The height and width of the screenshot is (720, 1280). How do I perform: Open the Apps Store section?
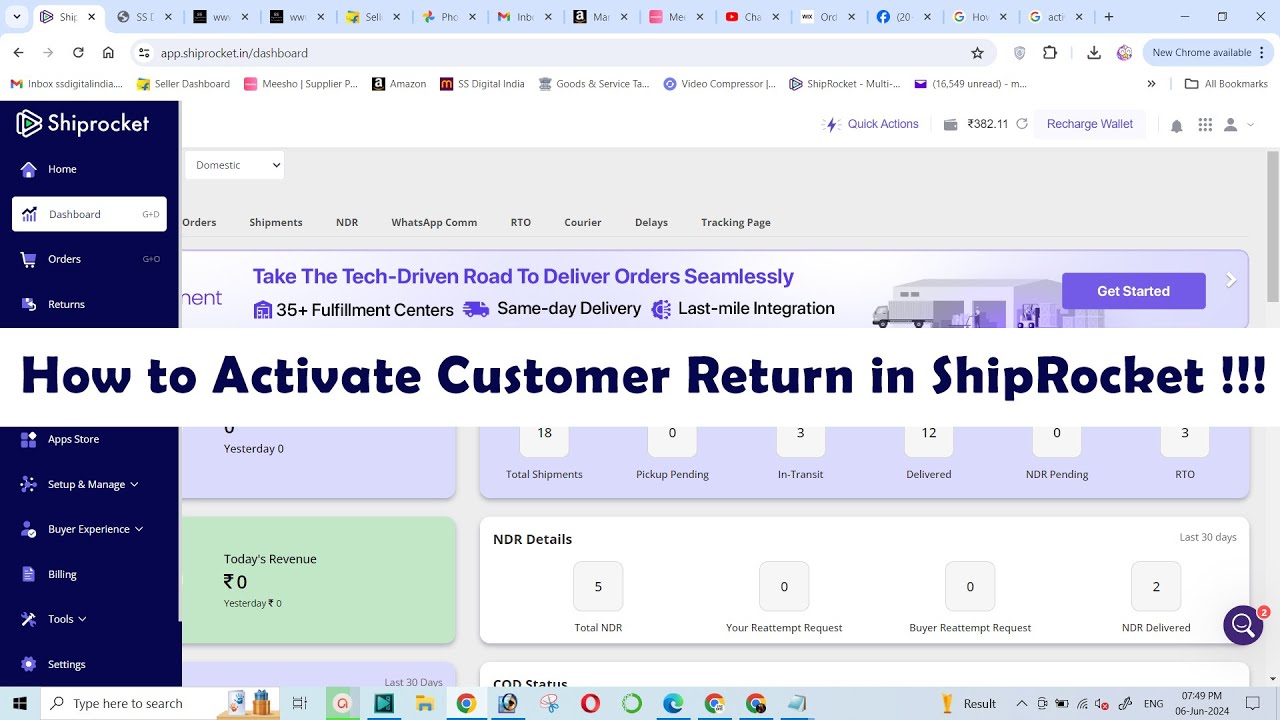click(73, 439)
